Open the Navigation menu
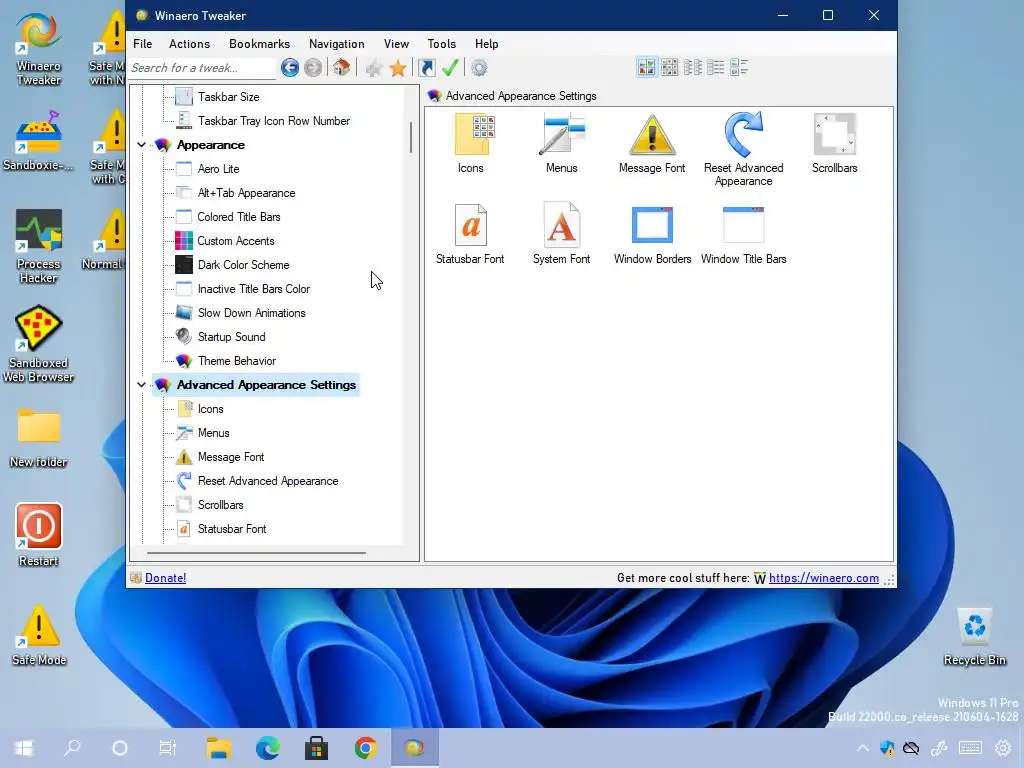Screen dimensions: 1024x768 336,44
